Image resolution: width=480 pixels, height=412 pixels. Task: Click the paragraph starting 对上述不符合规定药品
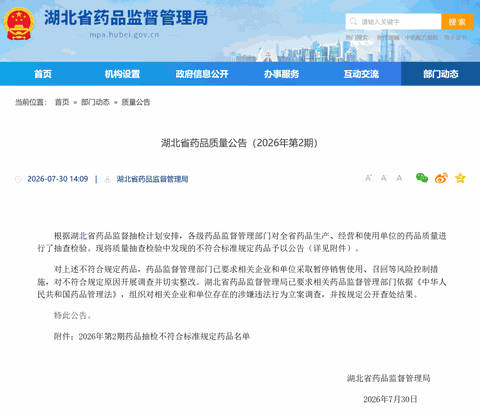(x=242, y=282)
